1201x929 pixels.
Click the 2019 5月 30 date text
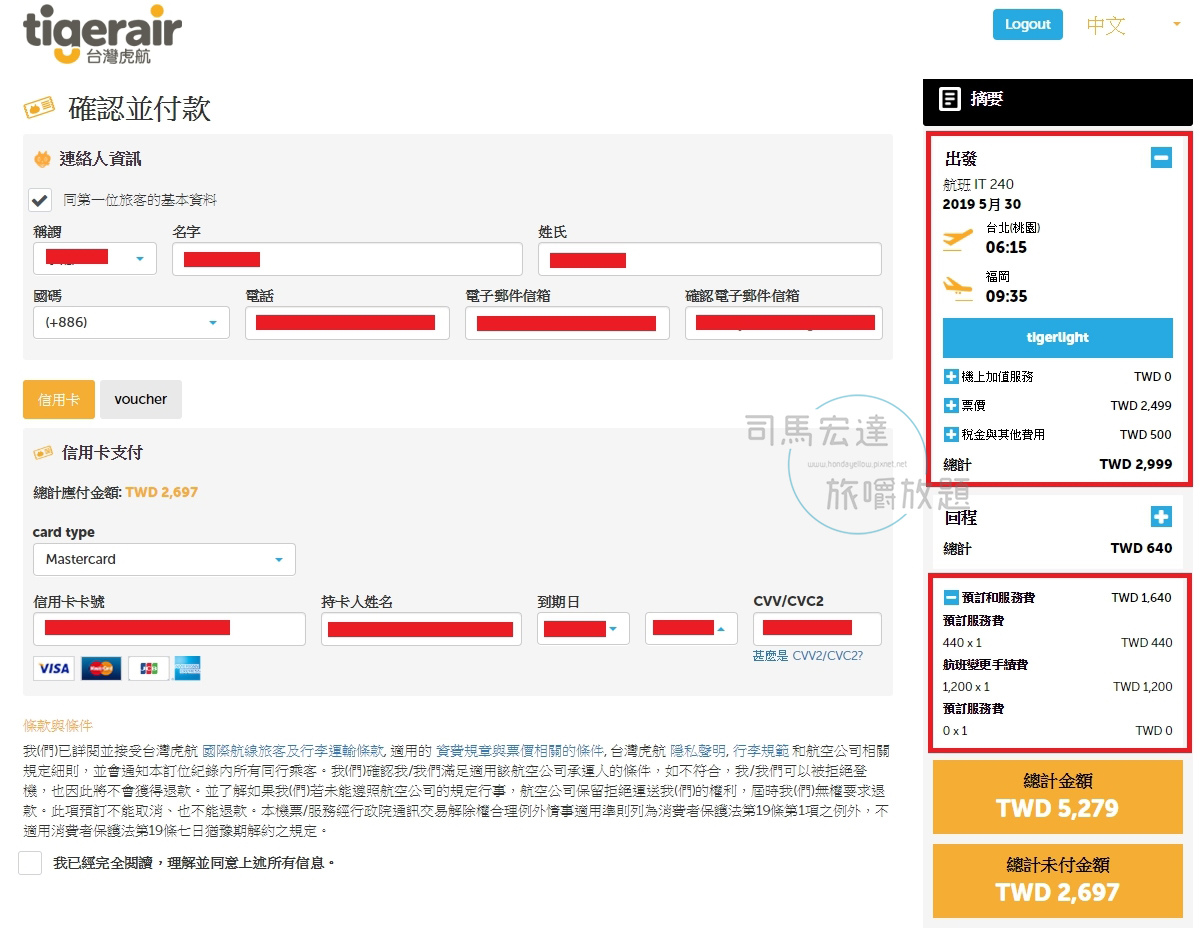[982, 204]
